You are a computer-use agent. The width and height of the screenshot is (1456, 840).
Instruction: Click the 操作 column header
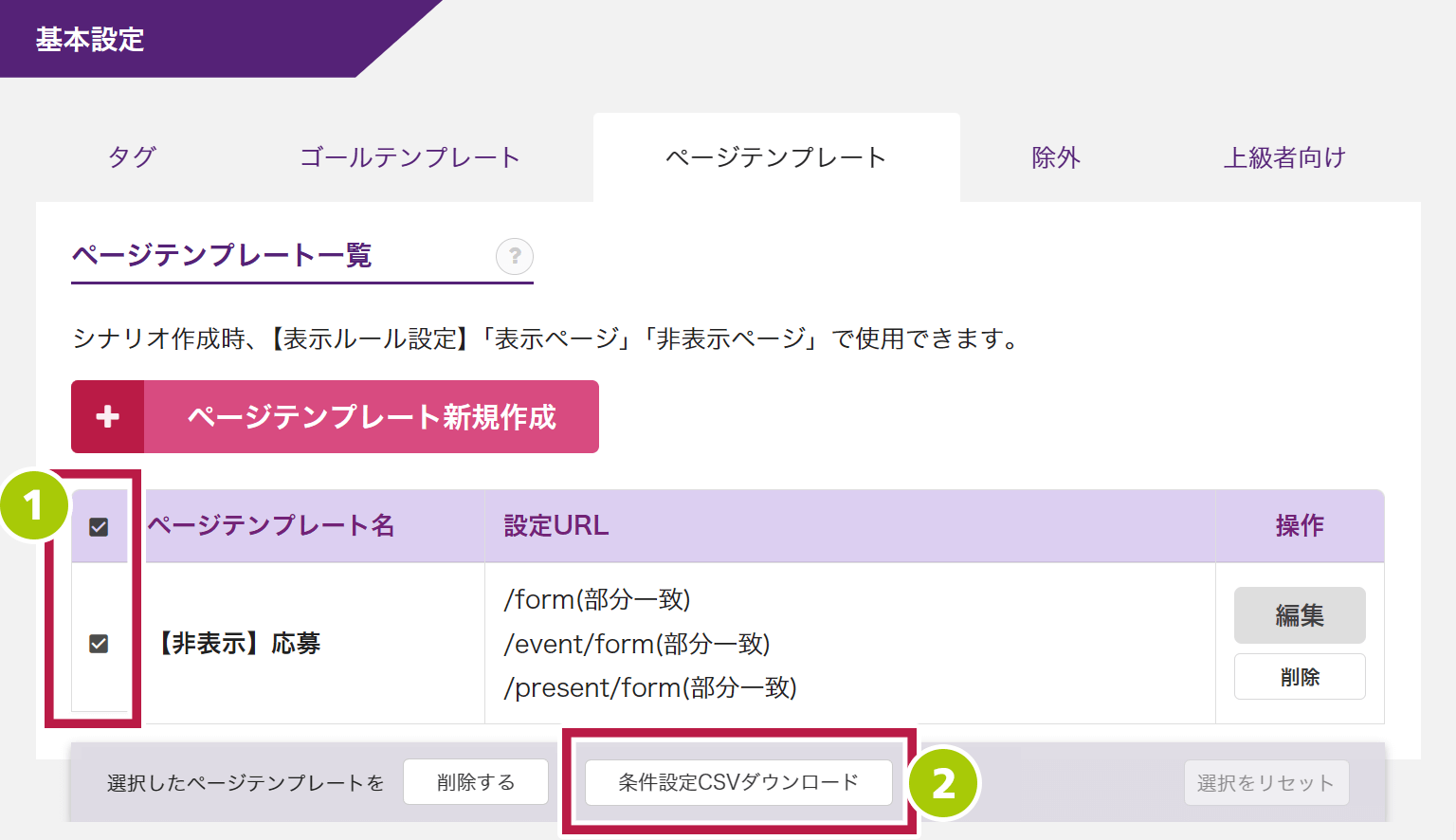pos(1300,526)
